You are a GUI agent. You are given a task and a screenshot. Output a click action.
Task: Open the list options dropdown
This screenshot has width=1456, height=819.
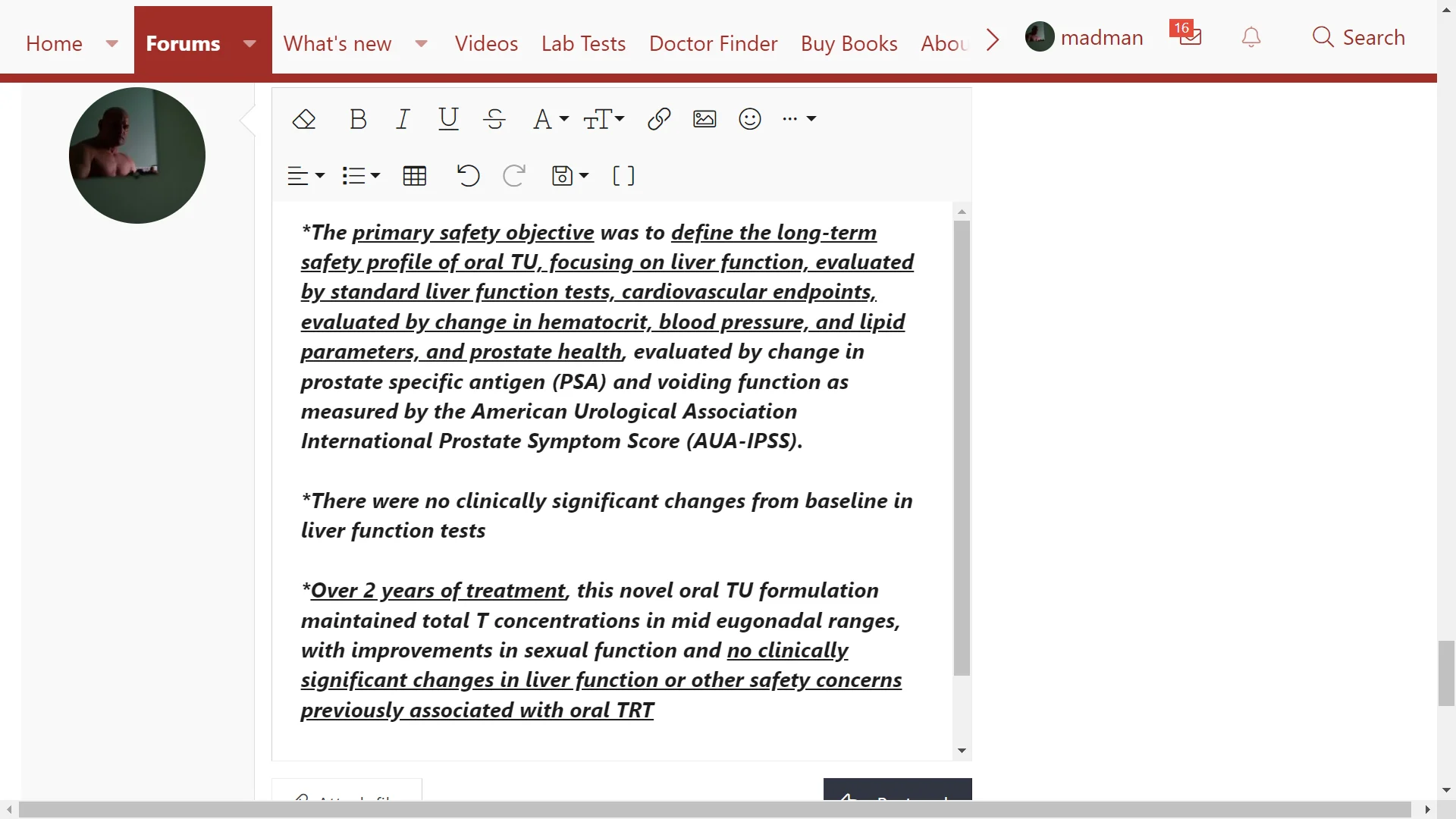[361, 176]
